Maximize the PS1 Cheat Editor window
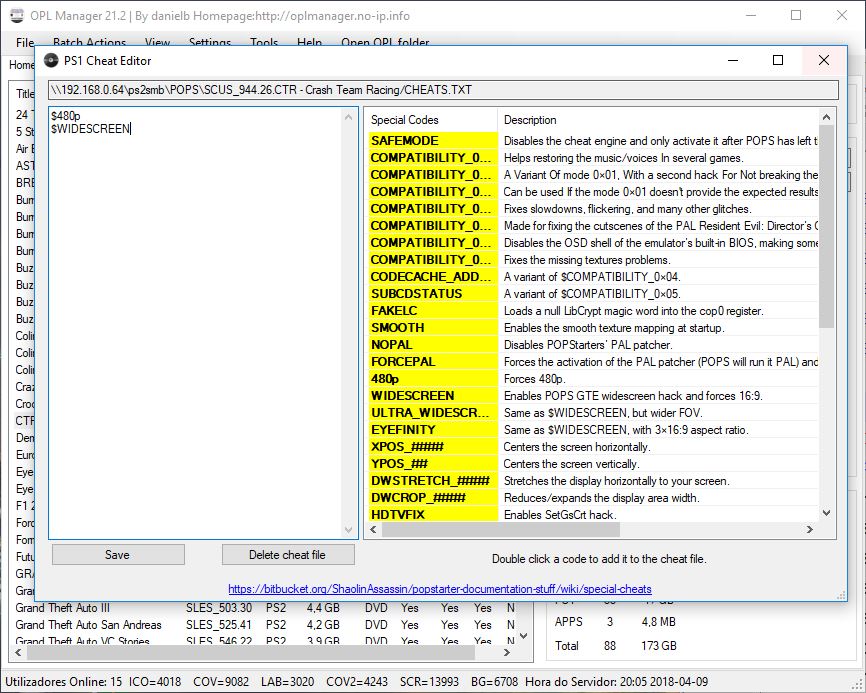 (x=777, y=60)
